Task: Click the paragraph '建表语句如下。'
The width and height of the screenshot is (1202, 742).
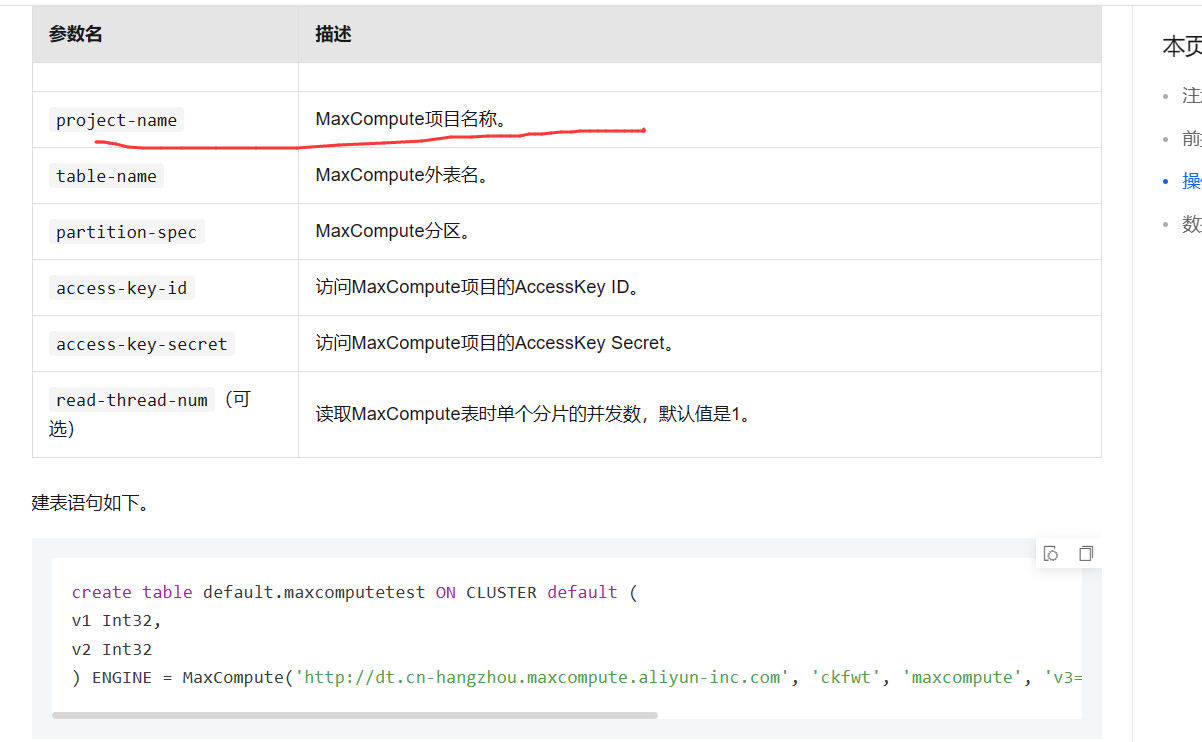Action: tap(91, 502)
